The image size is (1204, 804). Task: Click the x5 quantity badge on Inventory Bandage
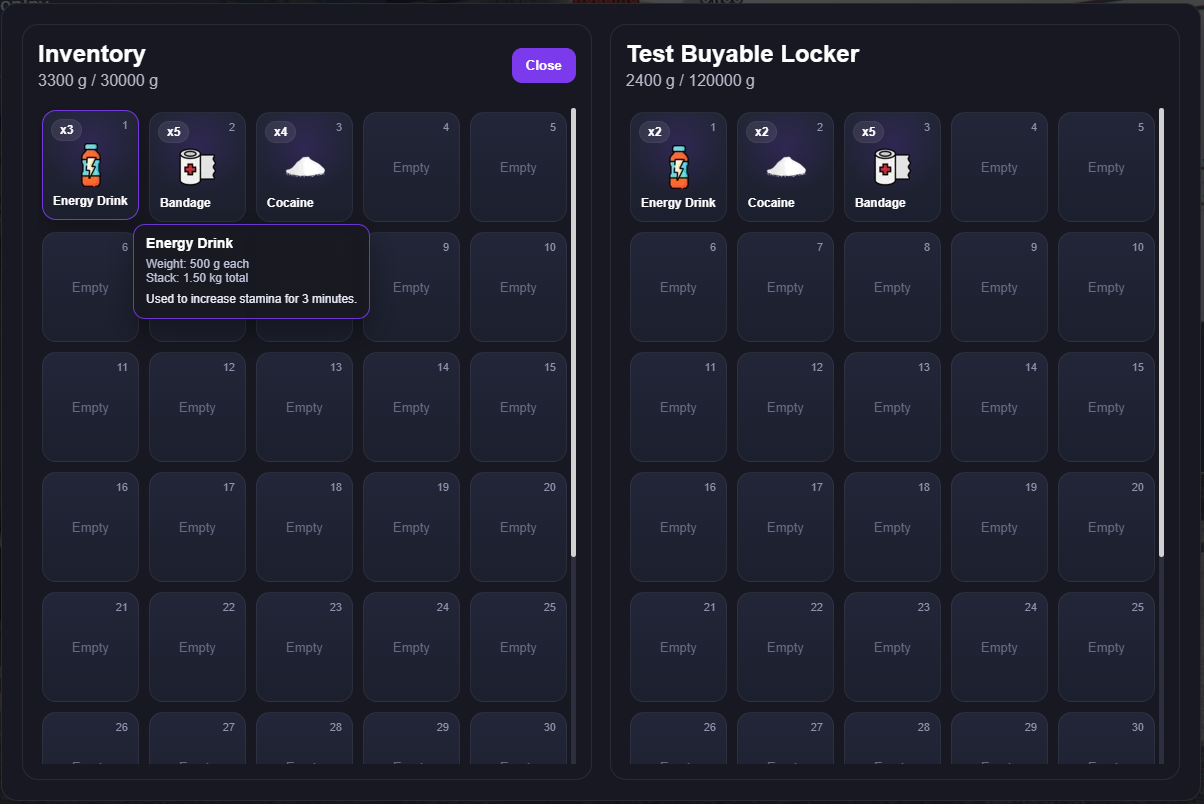tap(174, 132)
